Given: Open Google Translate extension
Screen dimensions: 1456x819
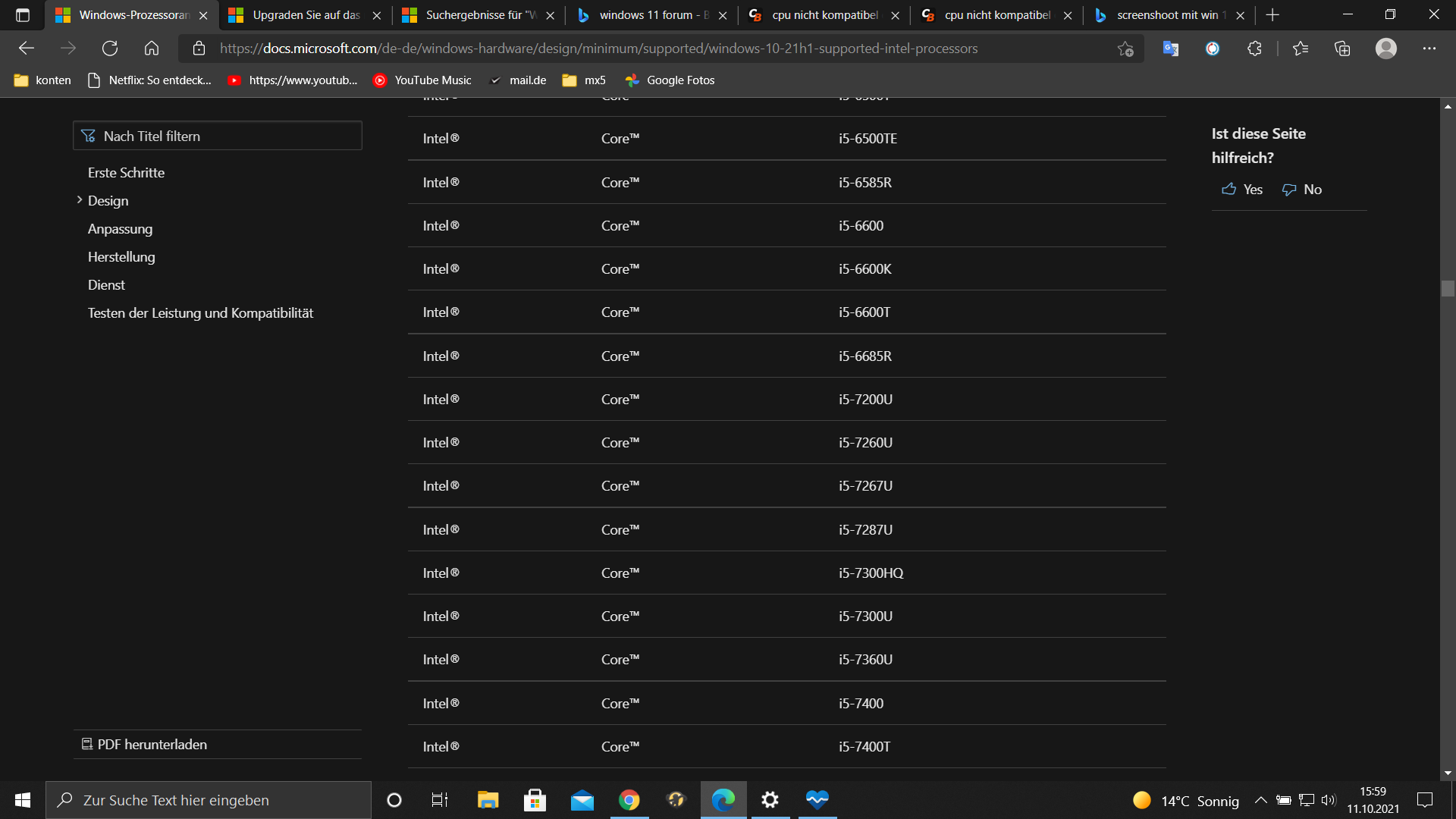Looking at the screenshot, I should 1171,49.
